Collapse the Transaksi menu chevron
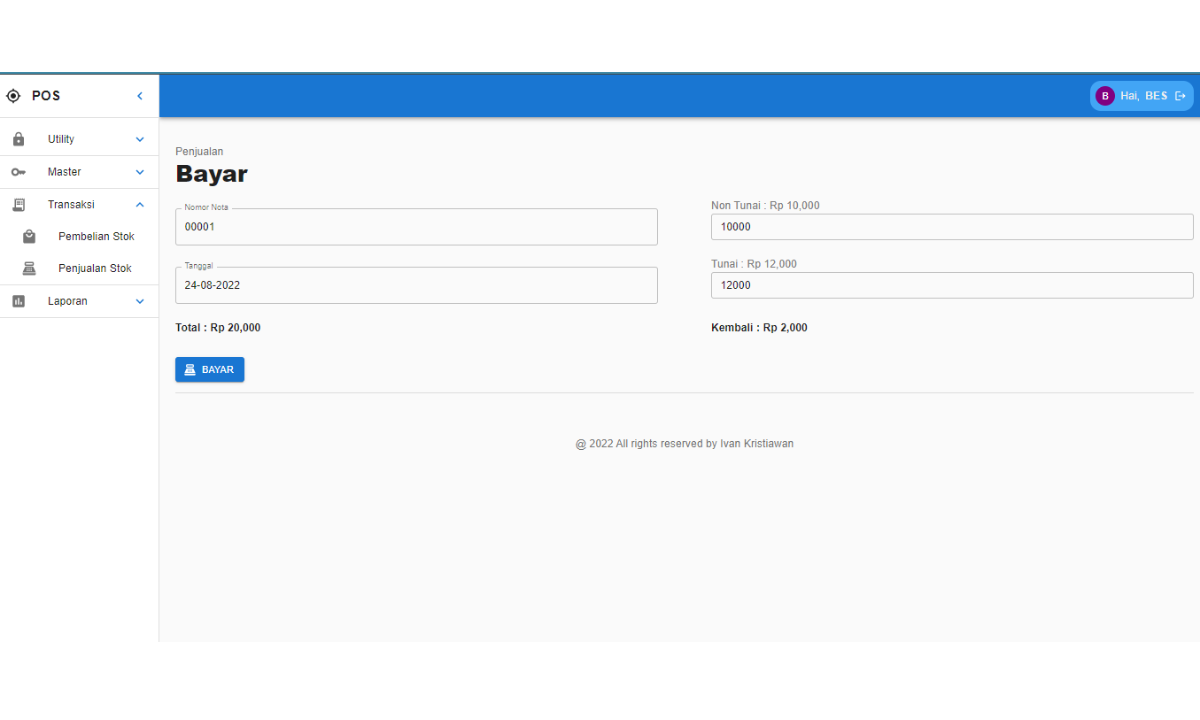 click(x=140, y=204)
